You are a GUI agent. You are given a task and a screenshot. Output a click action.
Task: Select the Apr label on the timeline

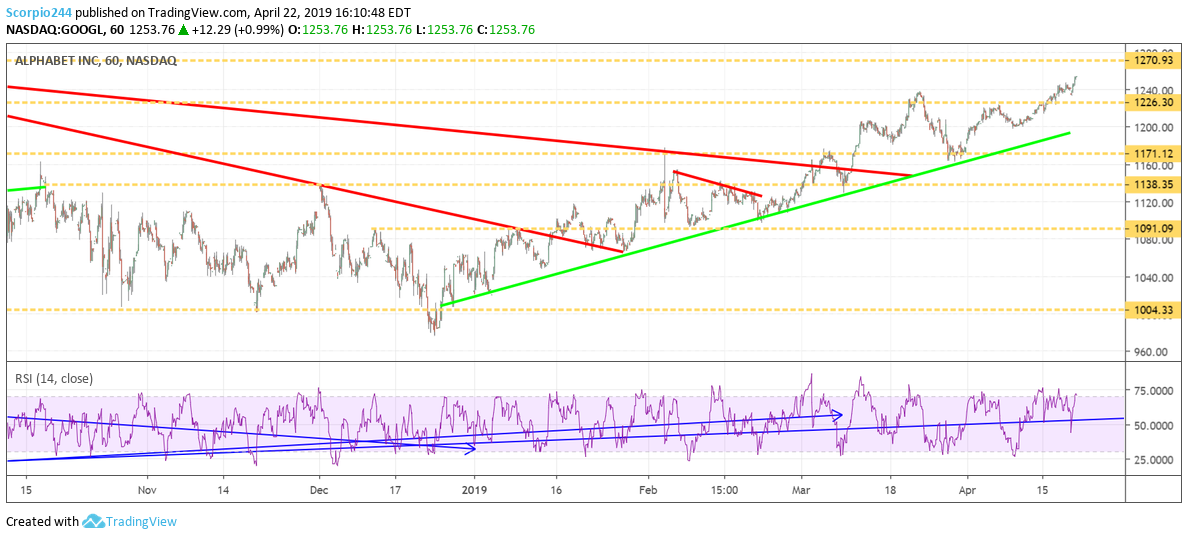967,491
